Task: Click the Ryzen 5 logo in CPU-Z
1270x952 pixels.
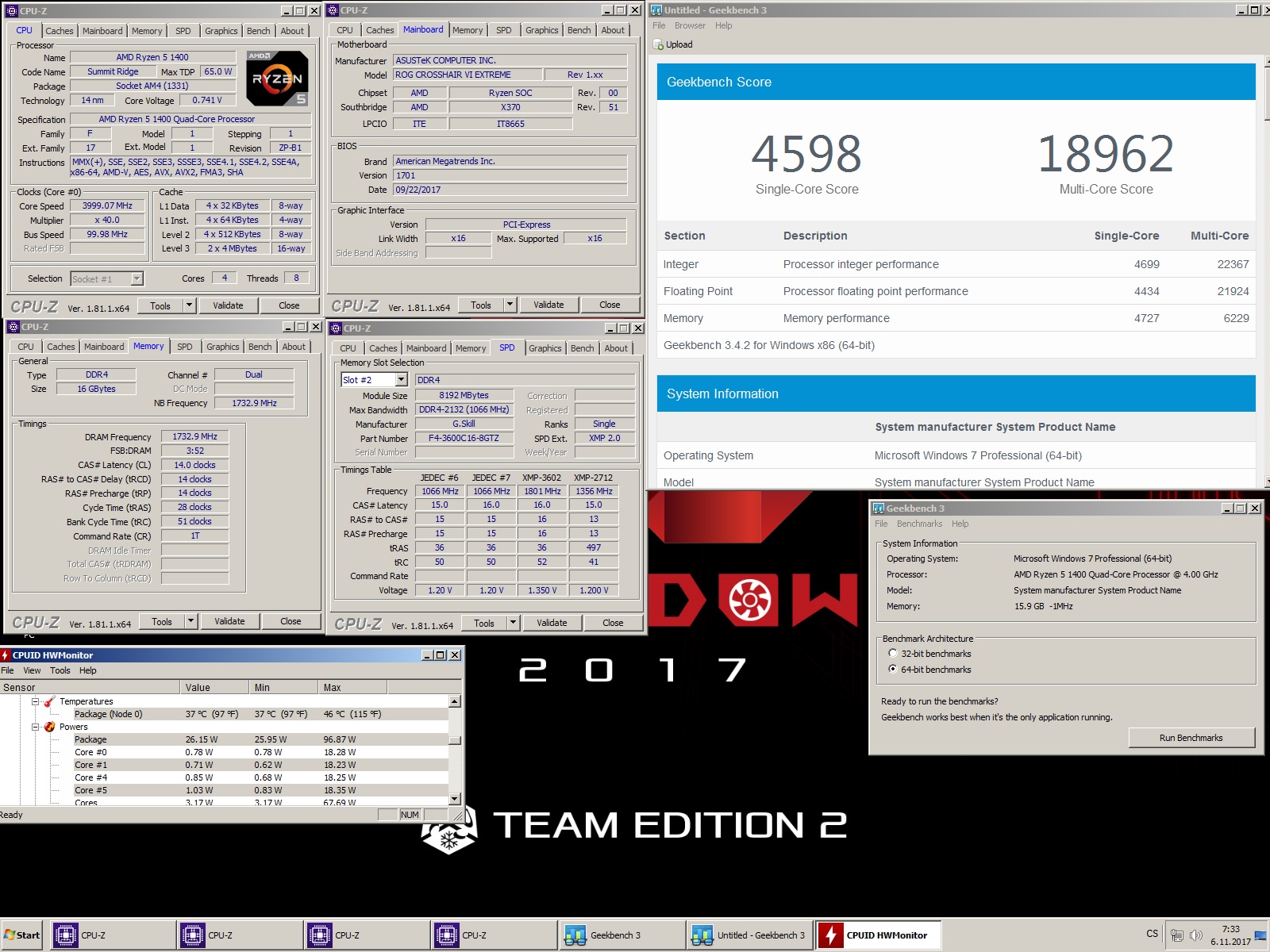Action: coord(277,78)
